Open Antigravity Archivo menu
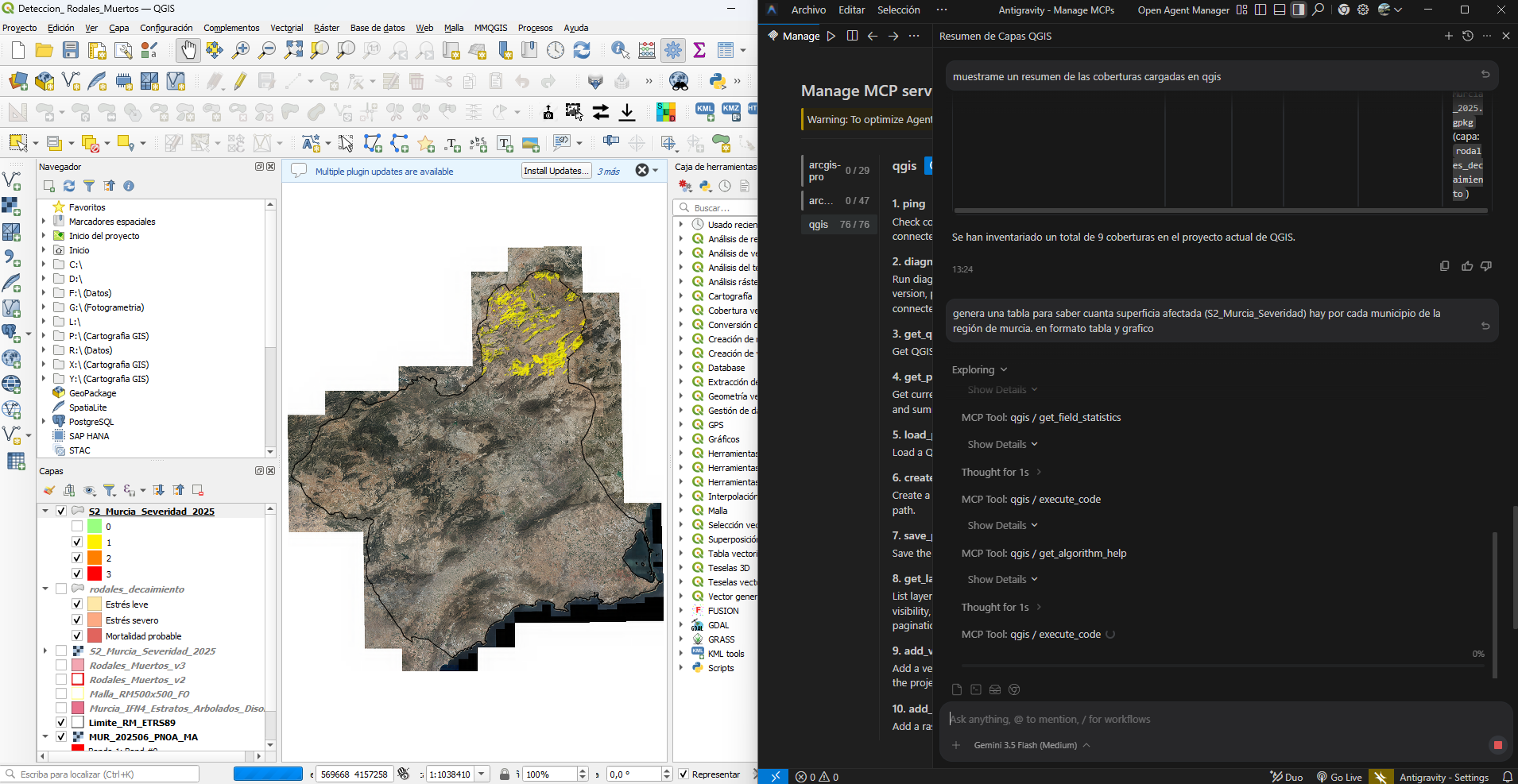 (x=808, y=10)
